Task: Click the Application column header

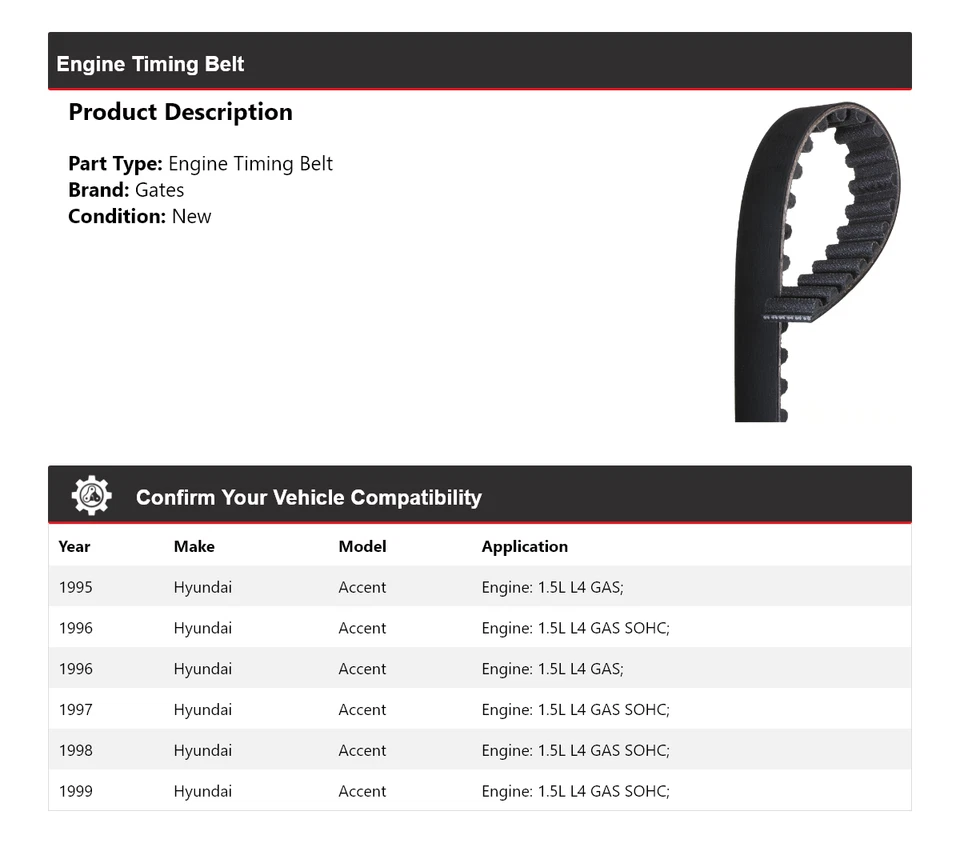Action: click(x=524, y=546)
